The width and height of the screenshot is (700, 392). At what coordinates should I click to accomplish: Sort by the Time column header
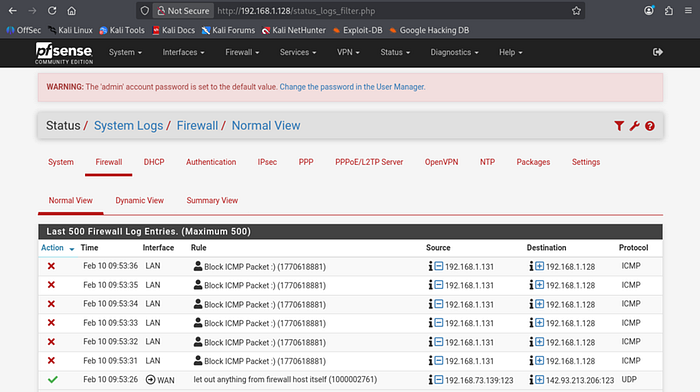[x=89, y=248]
